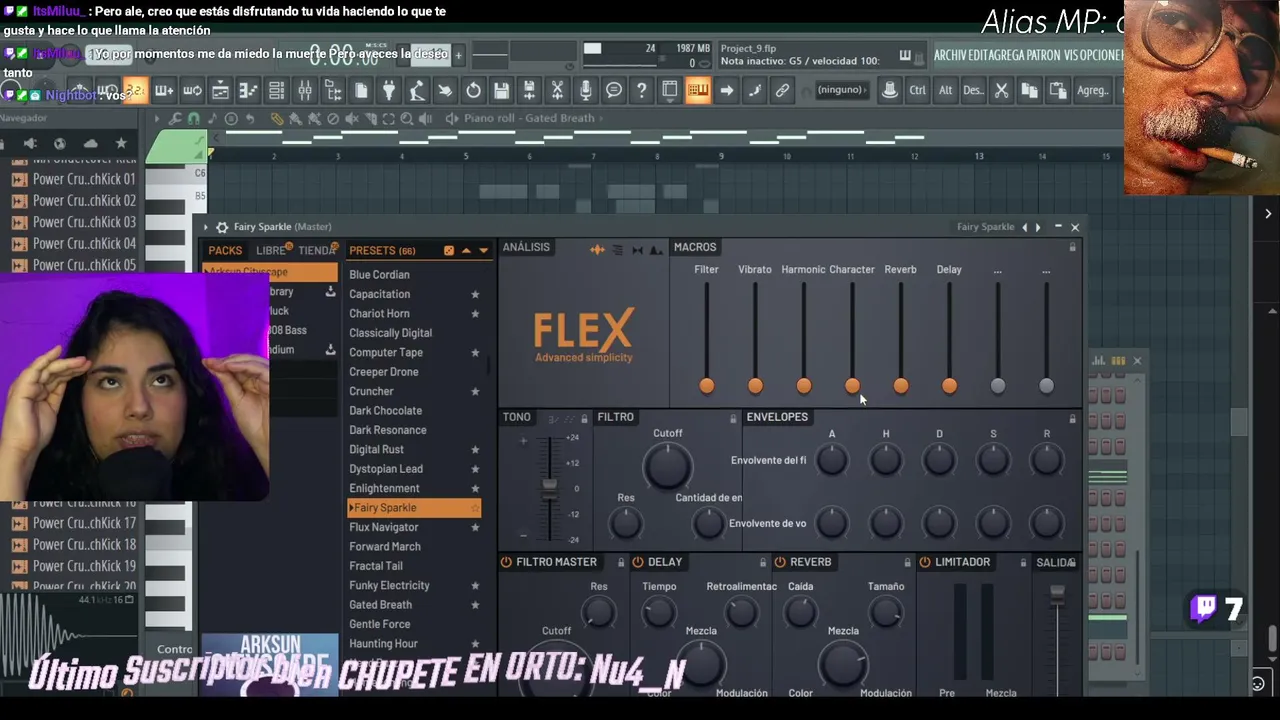Image resolution: width=1280 pixels, height=720 pixels.
Task: Select the Capacitation preset
Action: (x=379, y=294)
